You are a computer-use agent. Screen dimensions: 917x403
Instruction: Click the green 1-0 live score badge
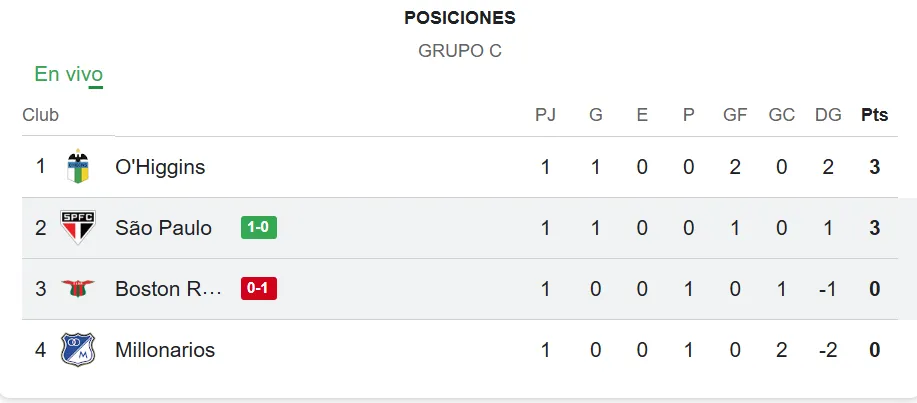click(259, 228)
